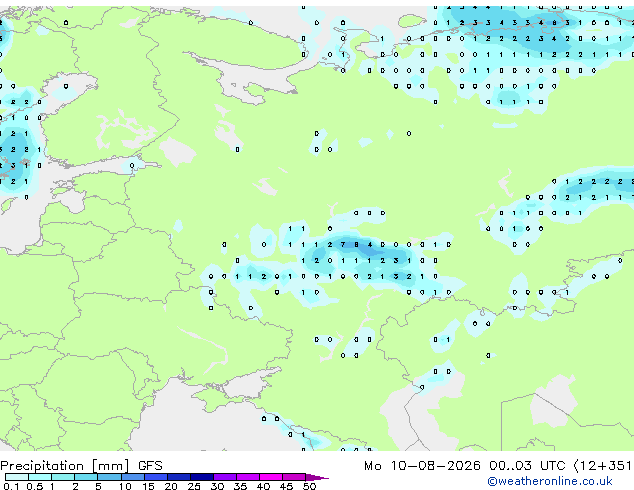
Task: Open the weatheronline.co.uk copyright link
Action: (x=550, y=481)
